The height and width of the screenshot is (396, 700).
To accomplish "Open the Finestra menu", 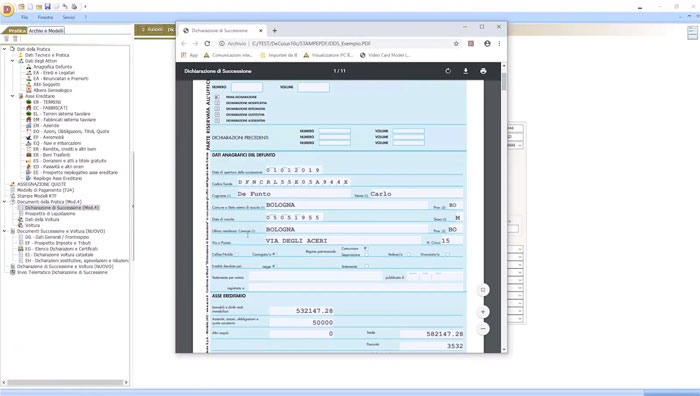I will [x=45, y=17].
